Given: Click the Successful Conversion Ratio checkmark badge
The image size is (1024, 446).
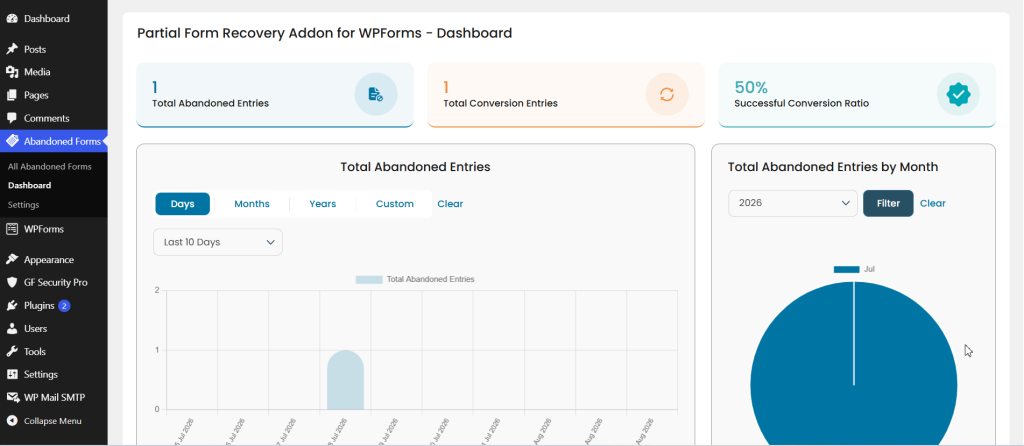Looking at the screenshot, I should tap(958, 94).
